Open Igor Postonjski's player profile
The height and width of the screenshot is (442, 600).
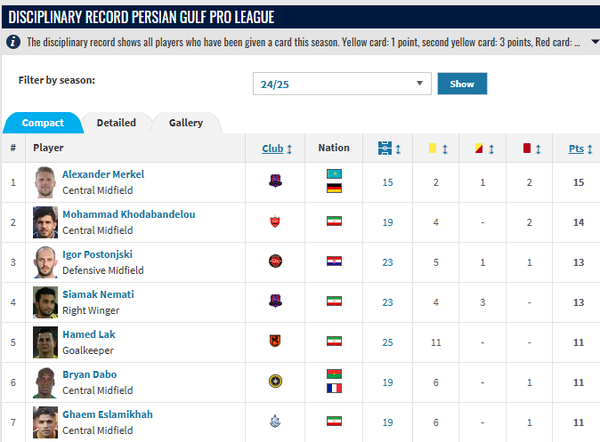tap(98, 254)
